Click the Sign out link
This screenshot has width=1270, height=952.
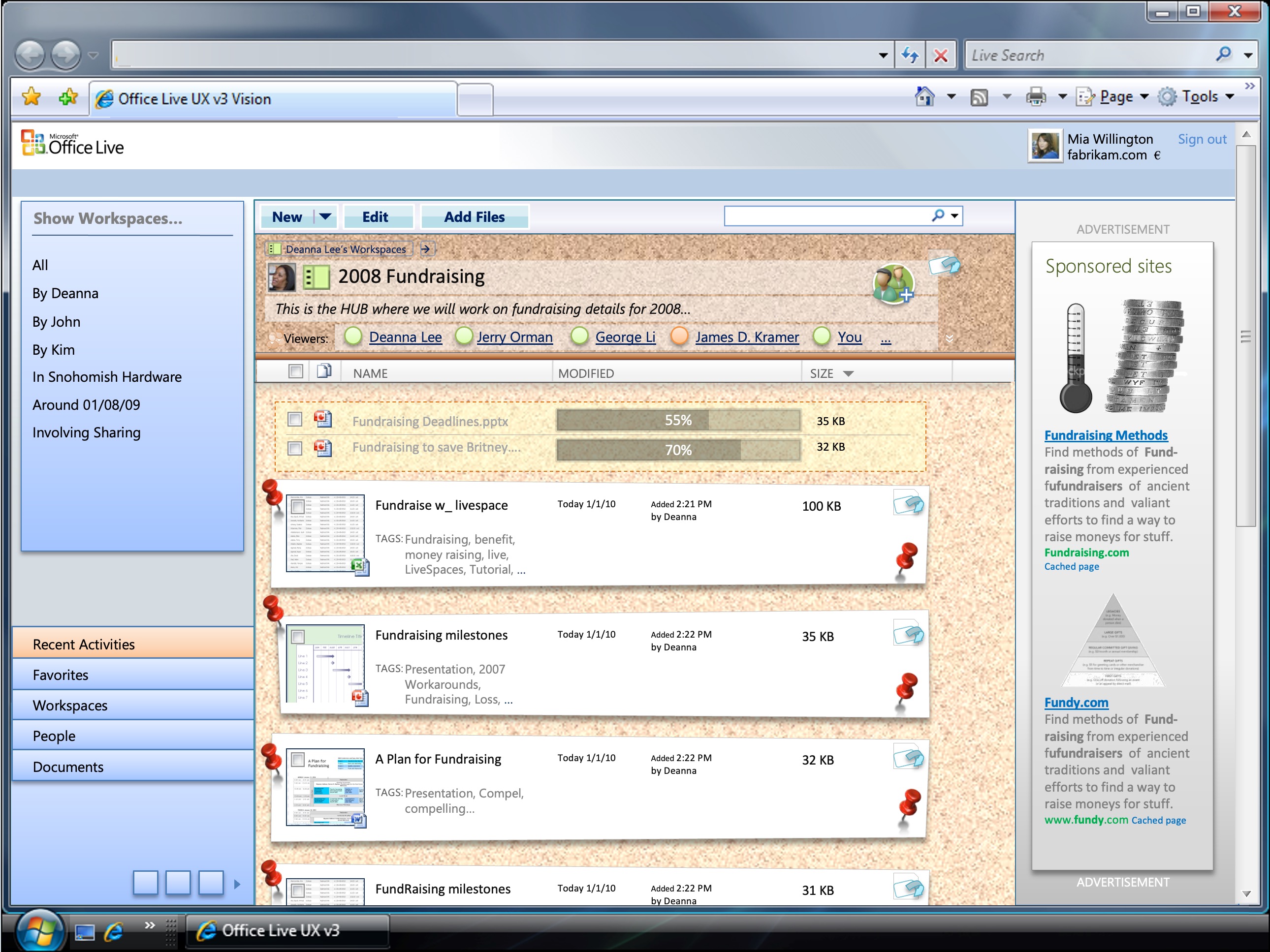[x=1202, y=139]
